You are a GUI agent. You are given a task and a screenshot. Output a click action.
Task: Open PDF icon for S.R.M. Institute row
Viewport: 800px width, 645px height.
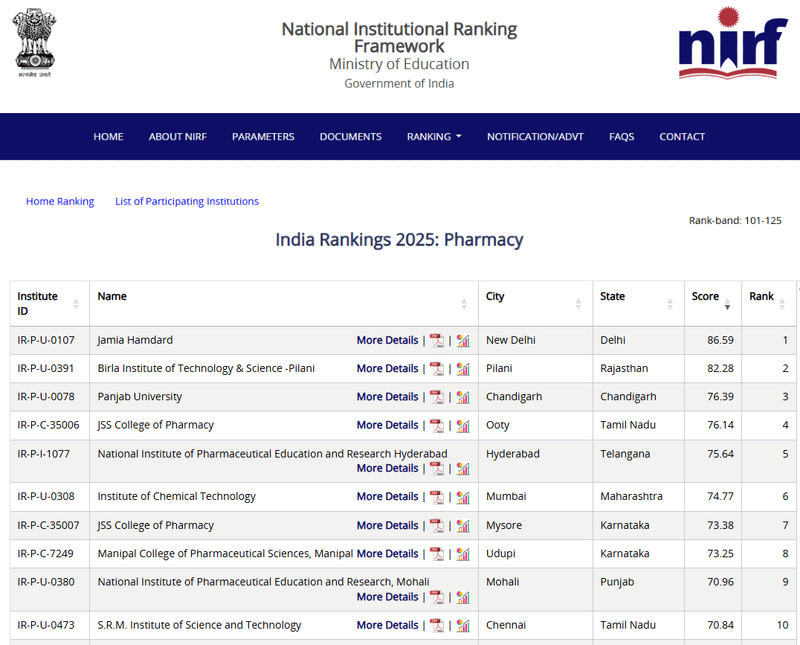[437, 625]
